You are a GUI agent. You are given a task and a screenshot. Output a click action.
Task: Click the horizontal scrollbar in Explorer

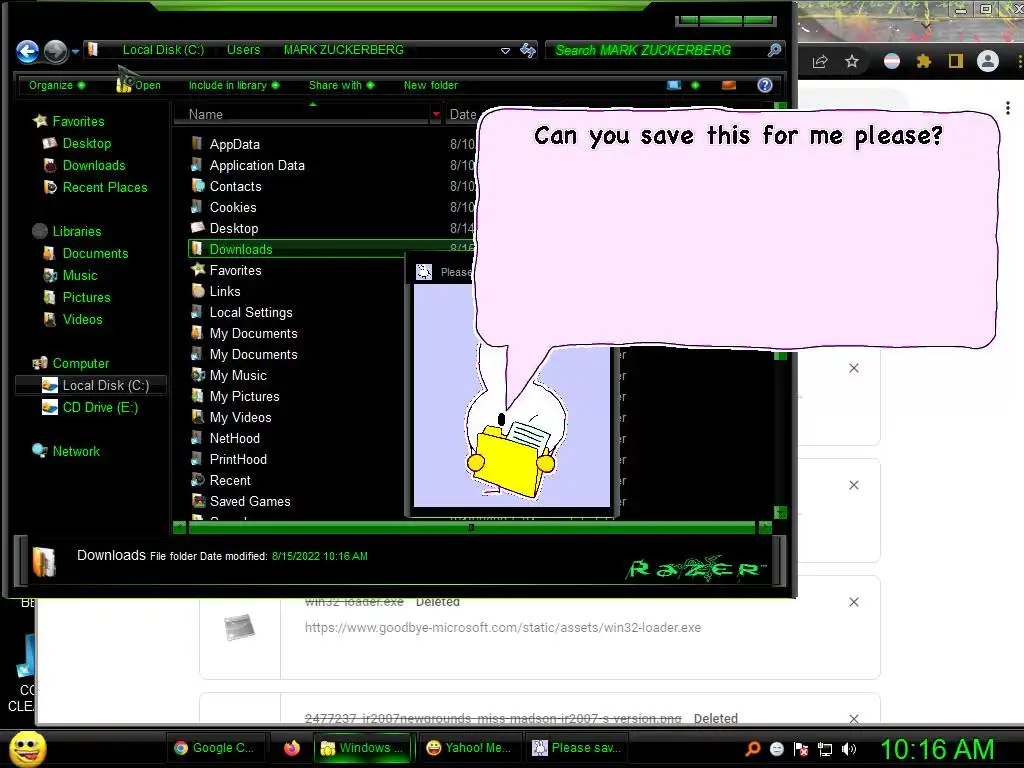click(x=471, y=527)
